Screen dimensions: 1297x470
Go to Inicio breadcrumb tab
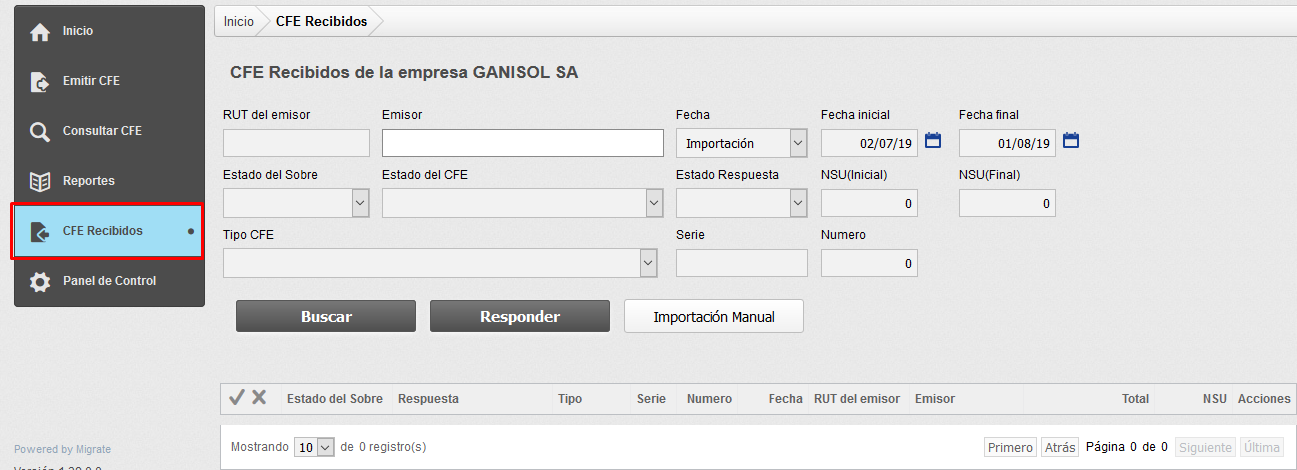coord(238,21)
